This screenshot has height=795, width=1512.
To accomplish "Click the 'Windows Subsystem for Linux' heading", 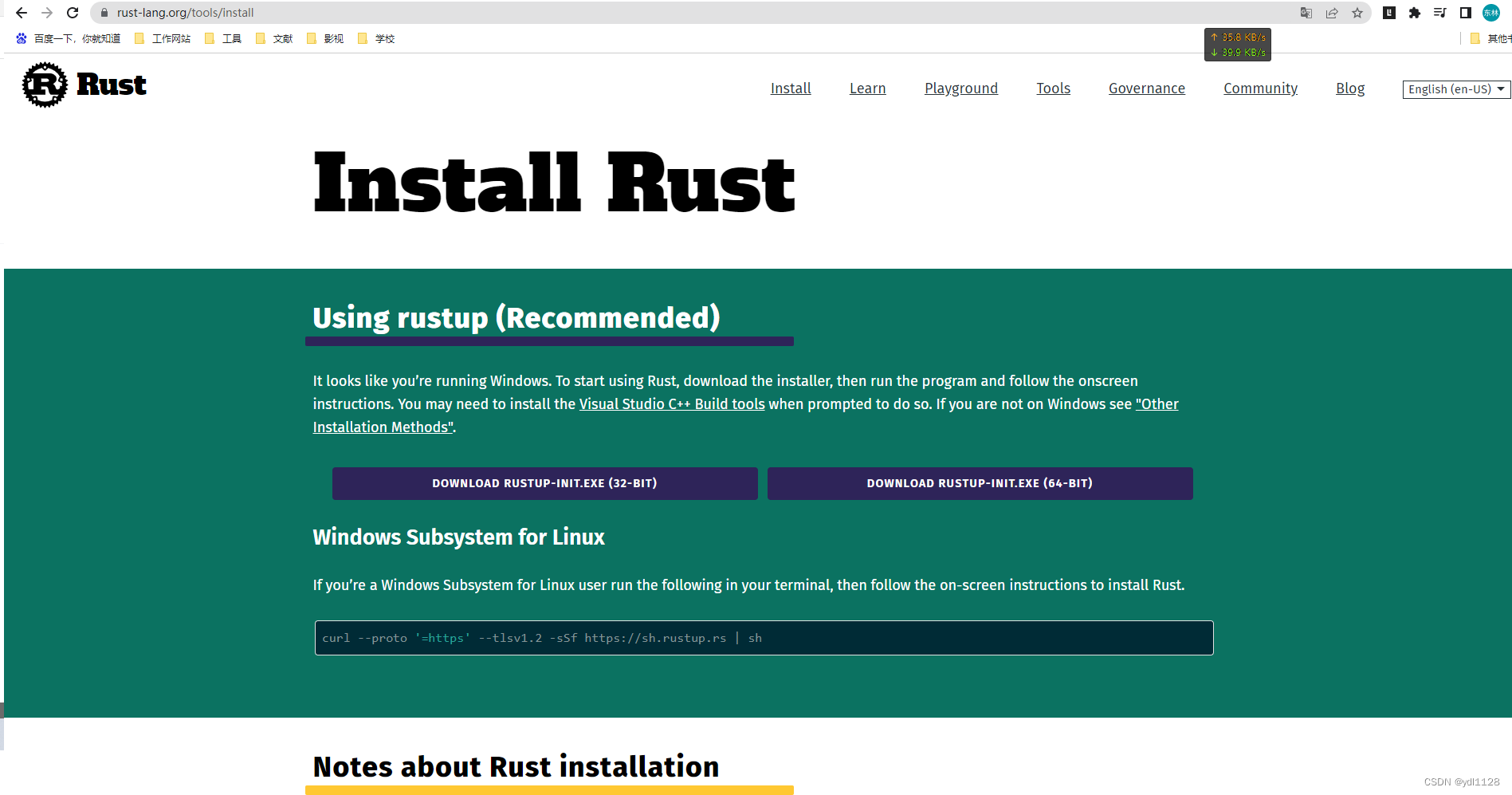I will pos(458,537).
